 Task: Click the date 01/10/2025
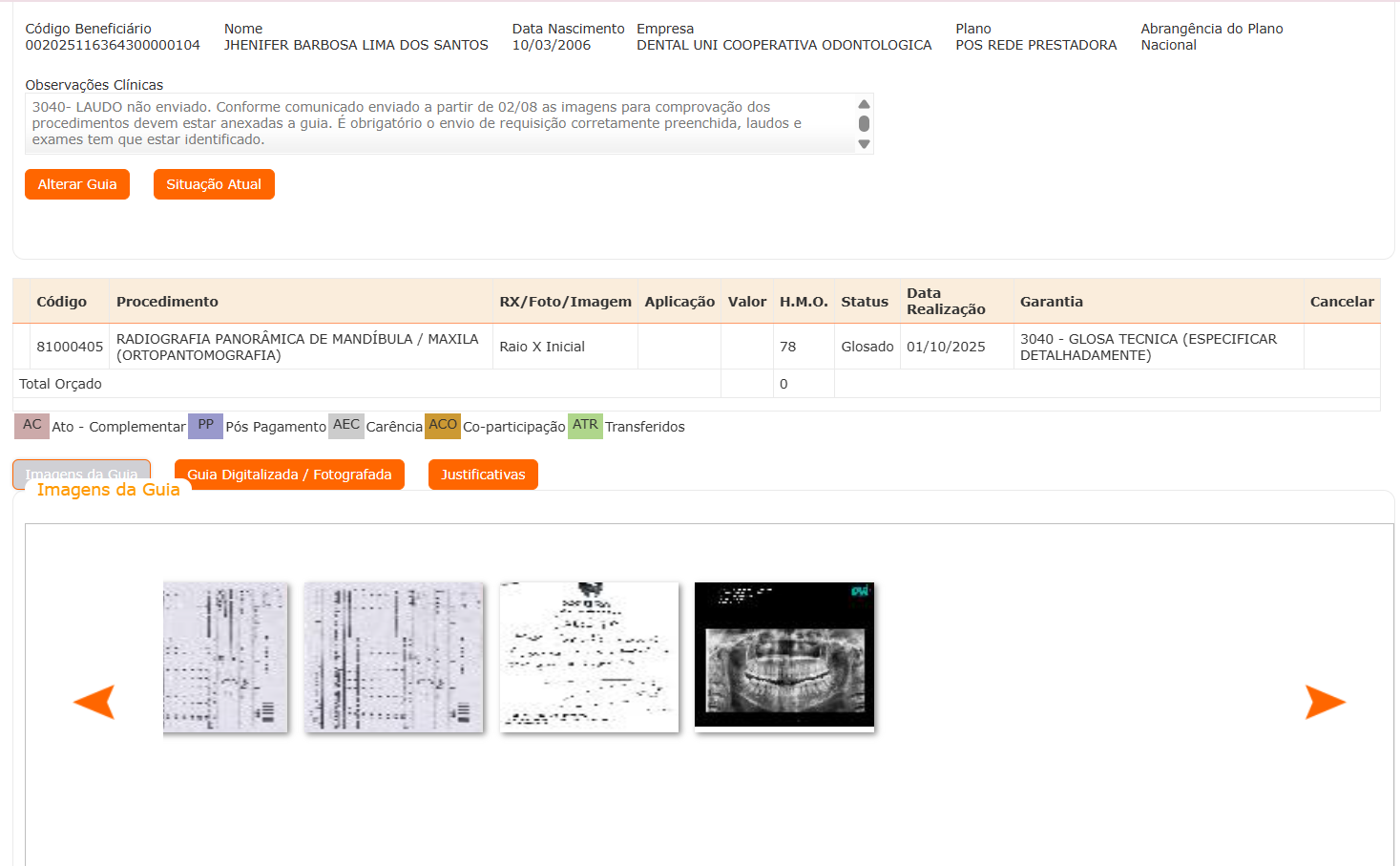coord(946,347)
